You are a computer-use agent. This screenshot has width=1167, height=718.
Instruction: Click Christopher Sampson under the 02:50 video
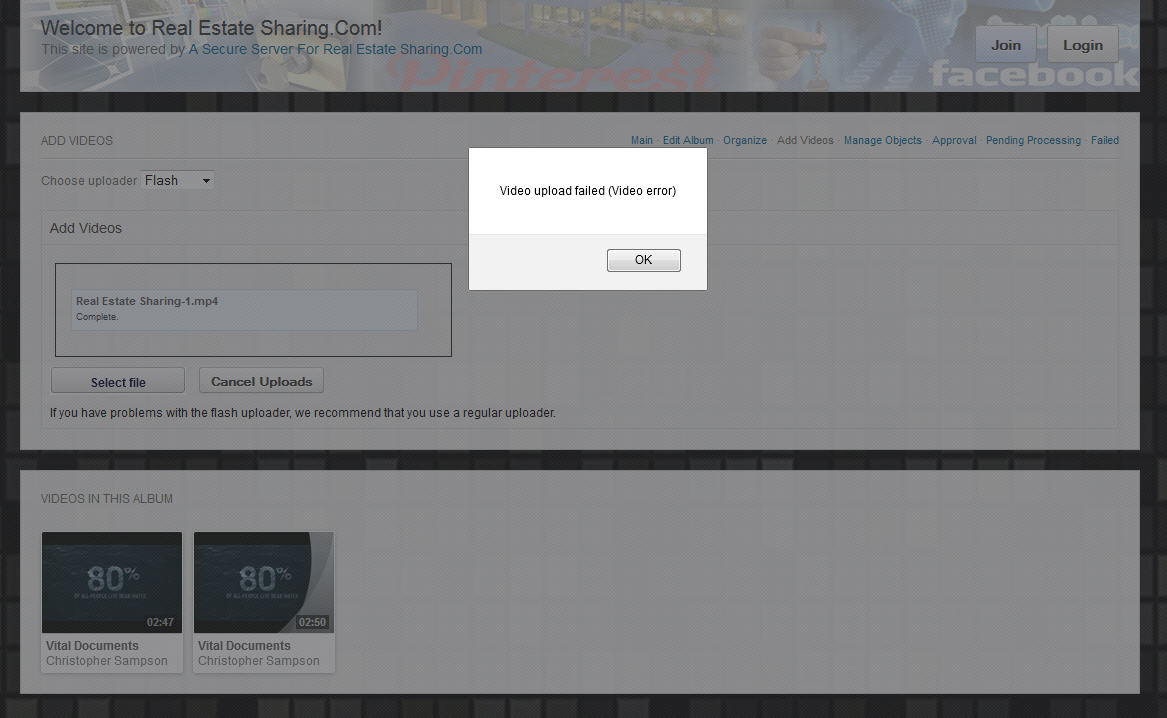[x=258, y=661]
